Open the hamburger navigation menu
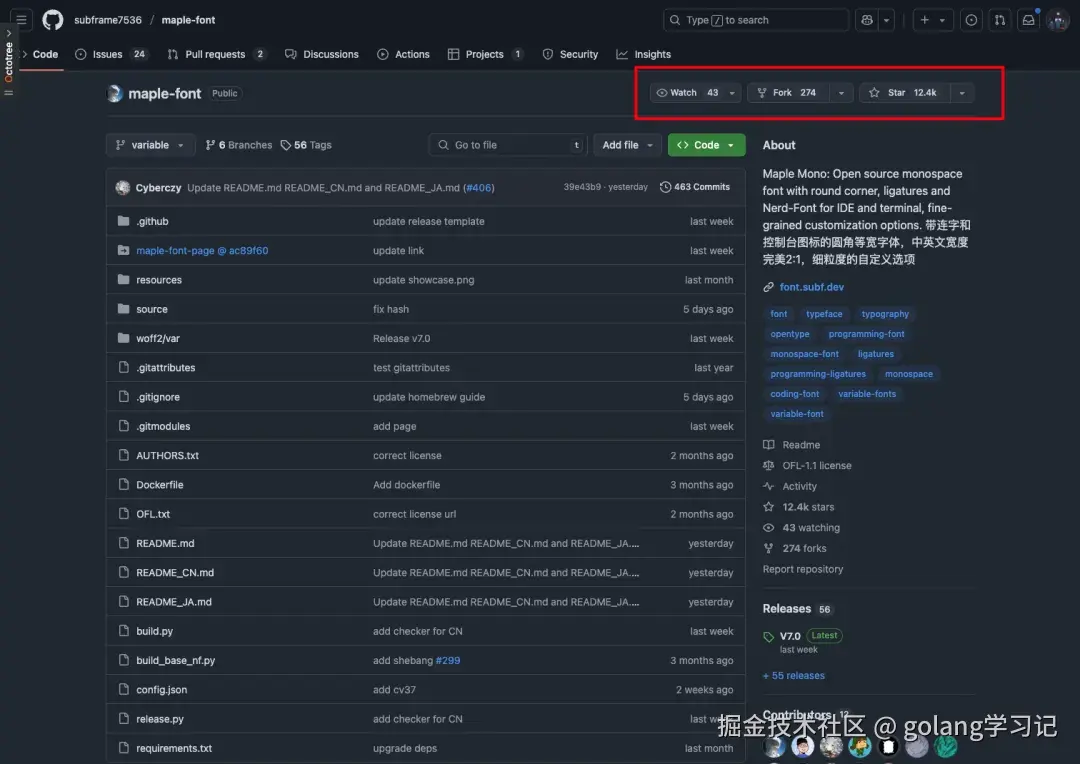The width and height of the screenshot is (1080, 764). [21, 20]
